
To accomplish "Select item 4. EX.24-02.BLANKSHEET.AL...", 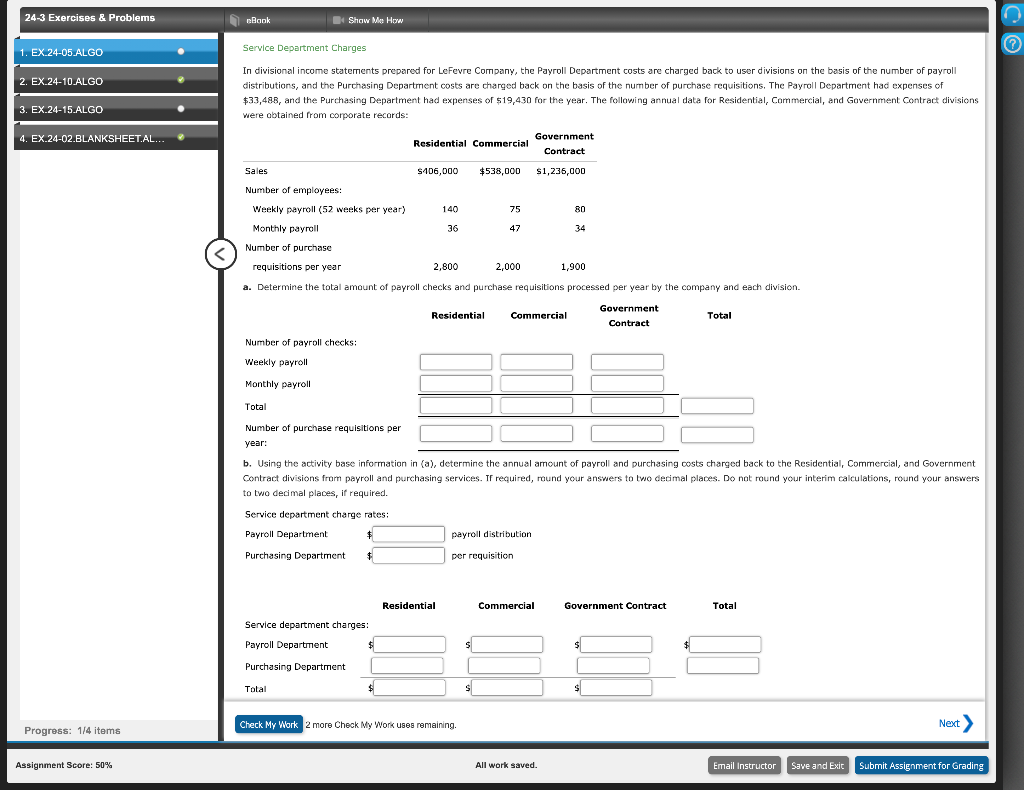I will coord(116,138).
